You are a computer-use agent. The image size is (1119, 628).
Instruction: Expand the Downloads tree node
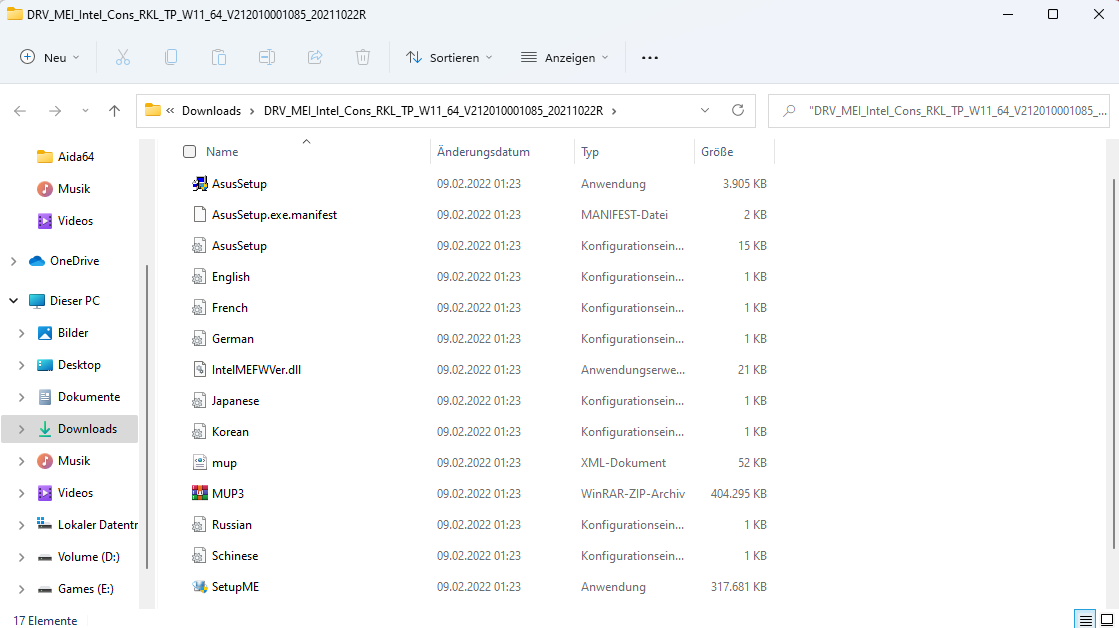tap(21, 430)
